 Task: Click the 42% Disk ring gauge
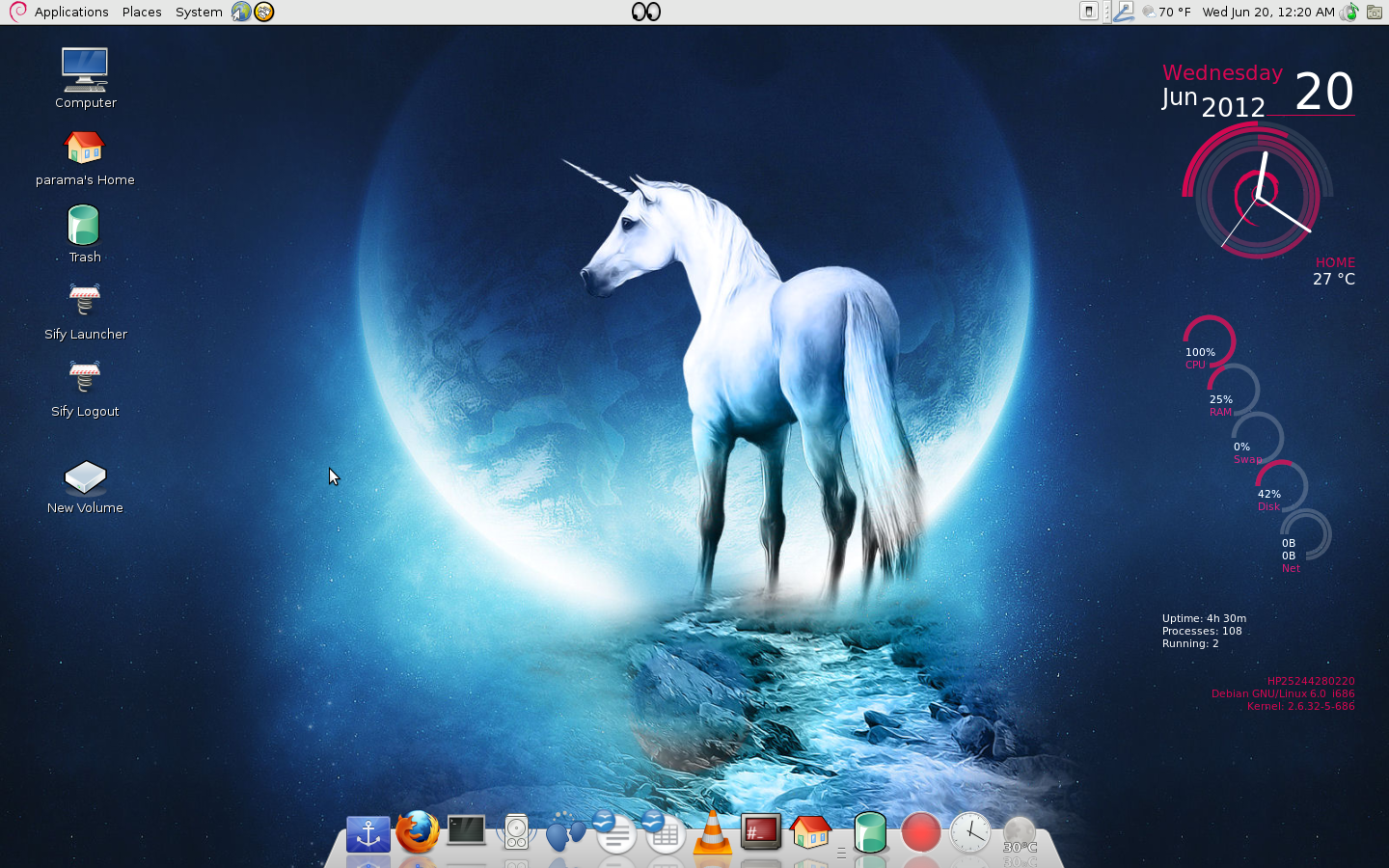(x=1281, y=485)
